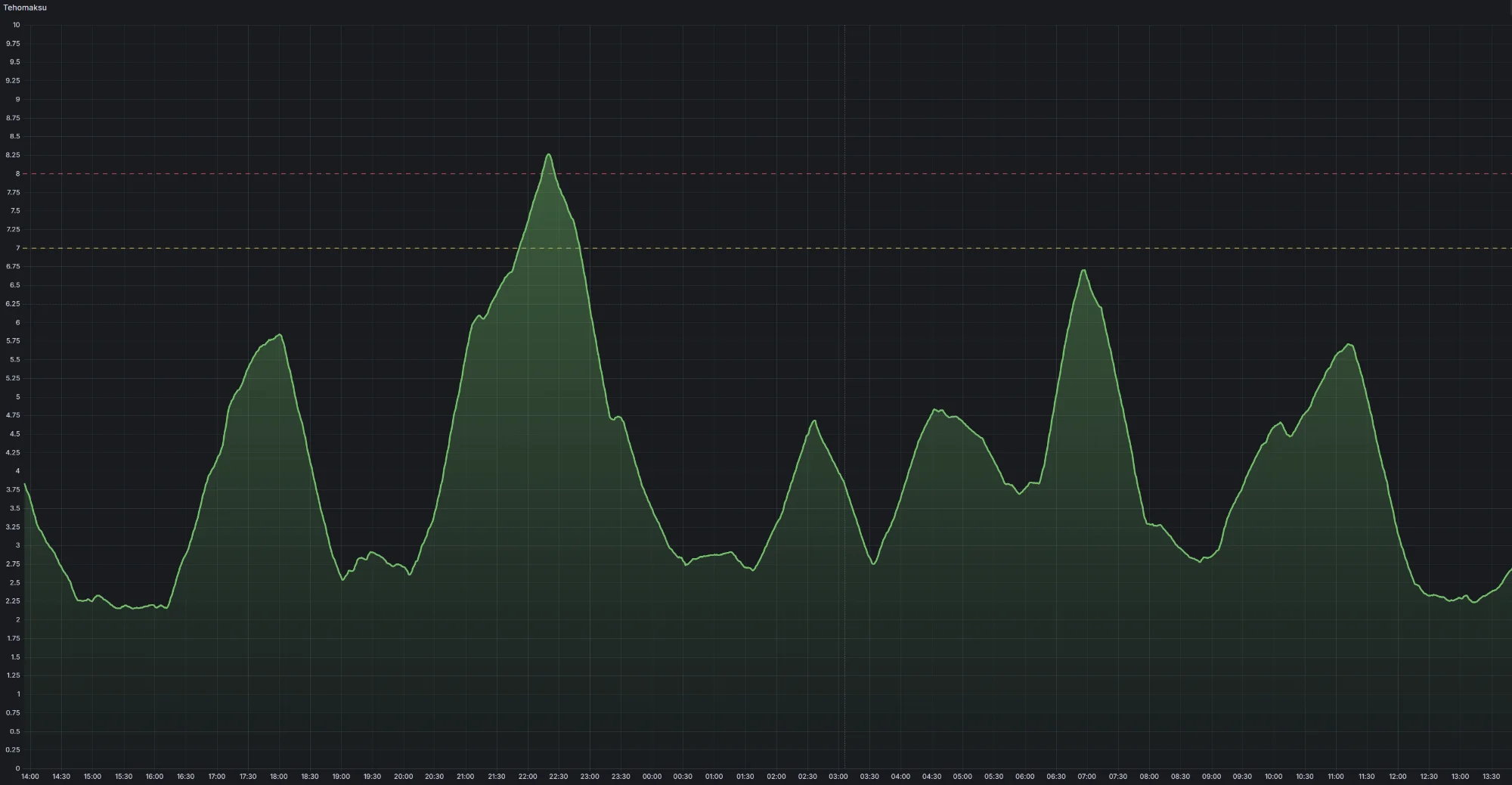Click the 5 value on y-axis
Screen dimensions: 1512x785
coord(18,397)
